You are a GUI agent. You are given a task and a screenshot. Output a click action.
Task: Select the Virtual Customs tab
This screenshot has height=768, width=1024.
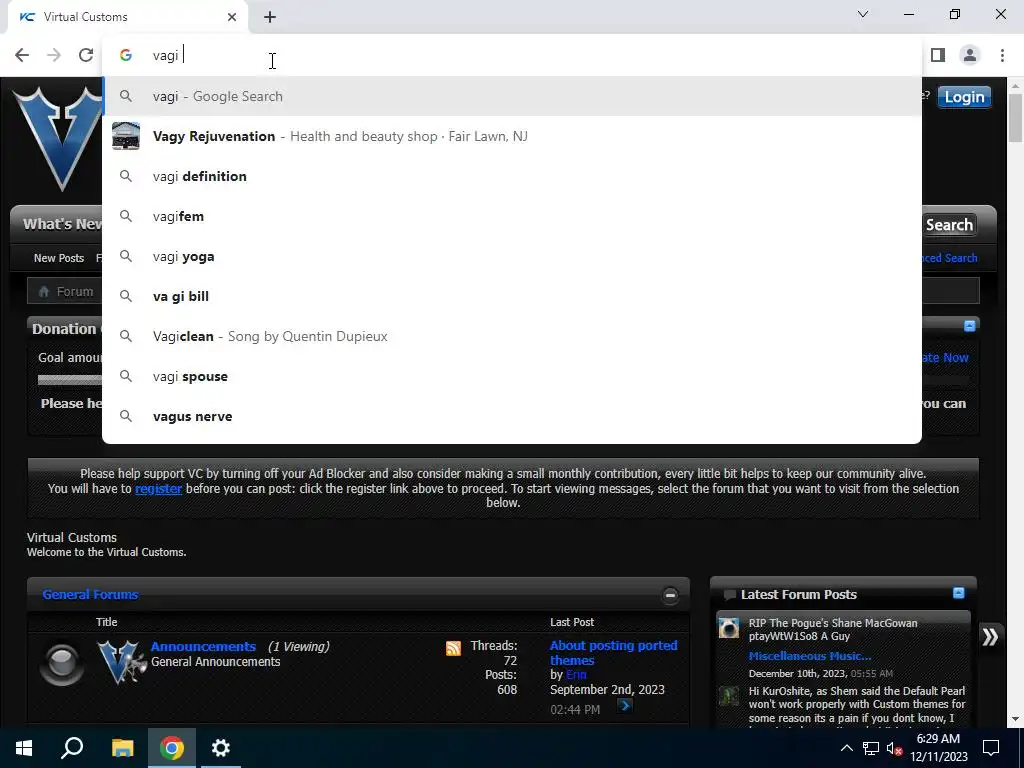click(127, 17)
